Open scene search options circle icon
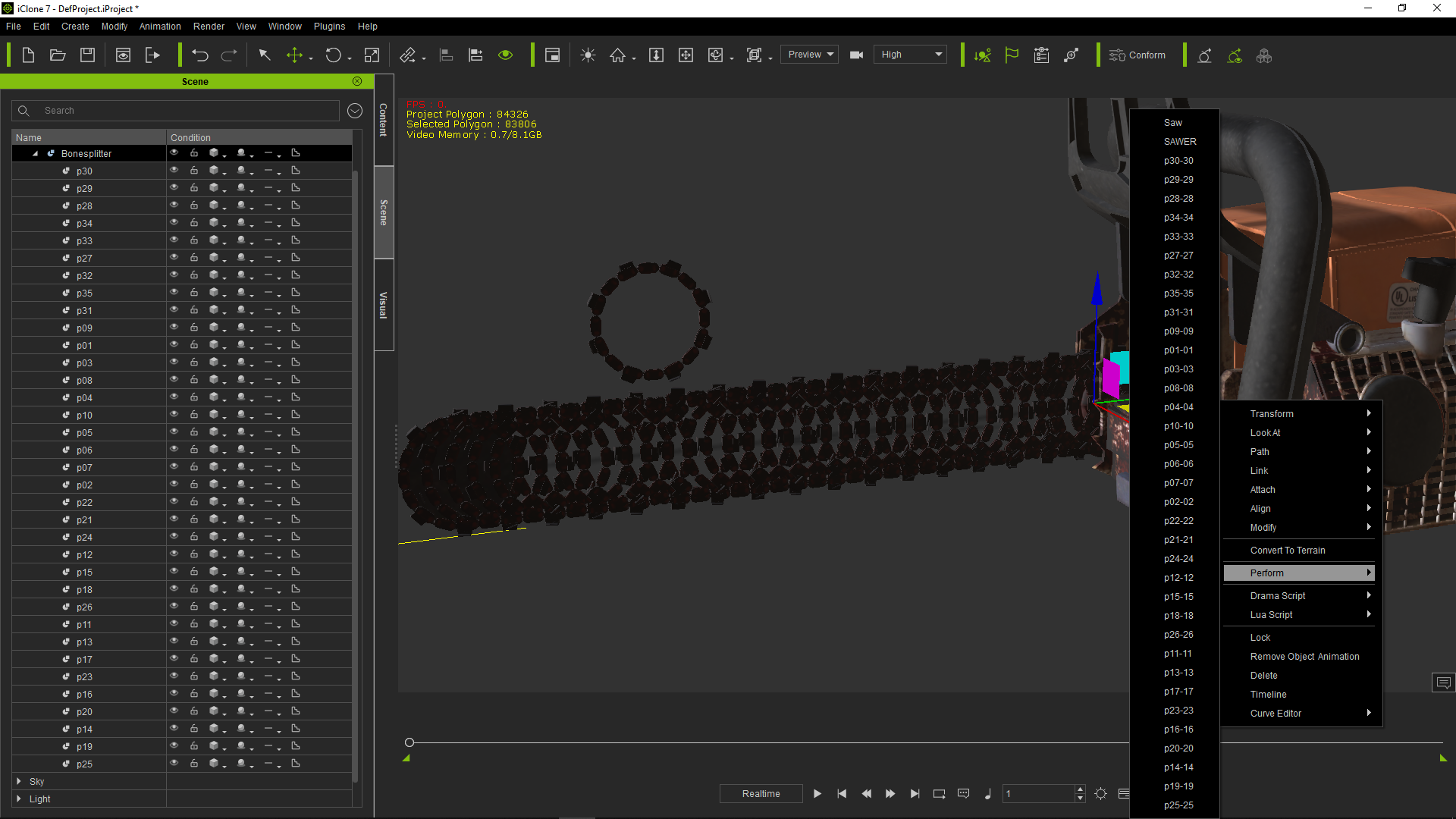The height and width of the screenshot is (819, 1456). pyautogui.click(x=355, y=111)
